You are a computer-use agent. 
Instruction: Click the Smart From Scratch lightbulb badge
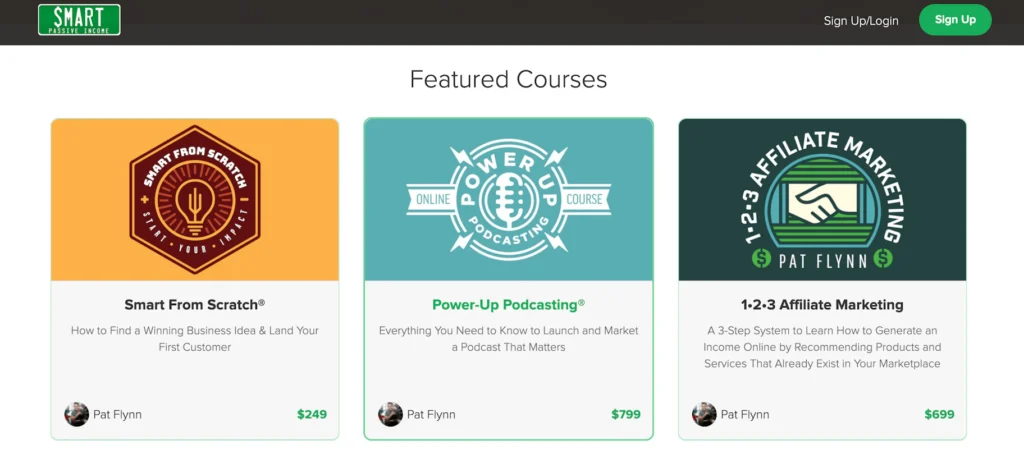tap(195, 199)
